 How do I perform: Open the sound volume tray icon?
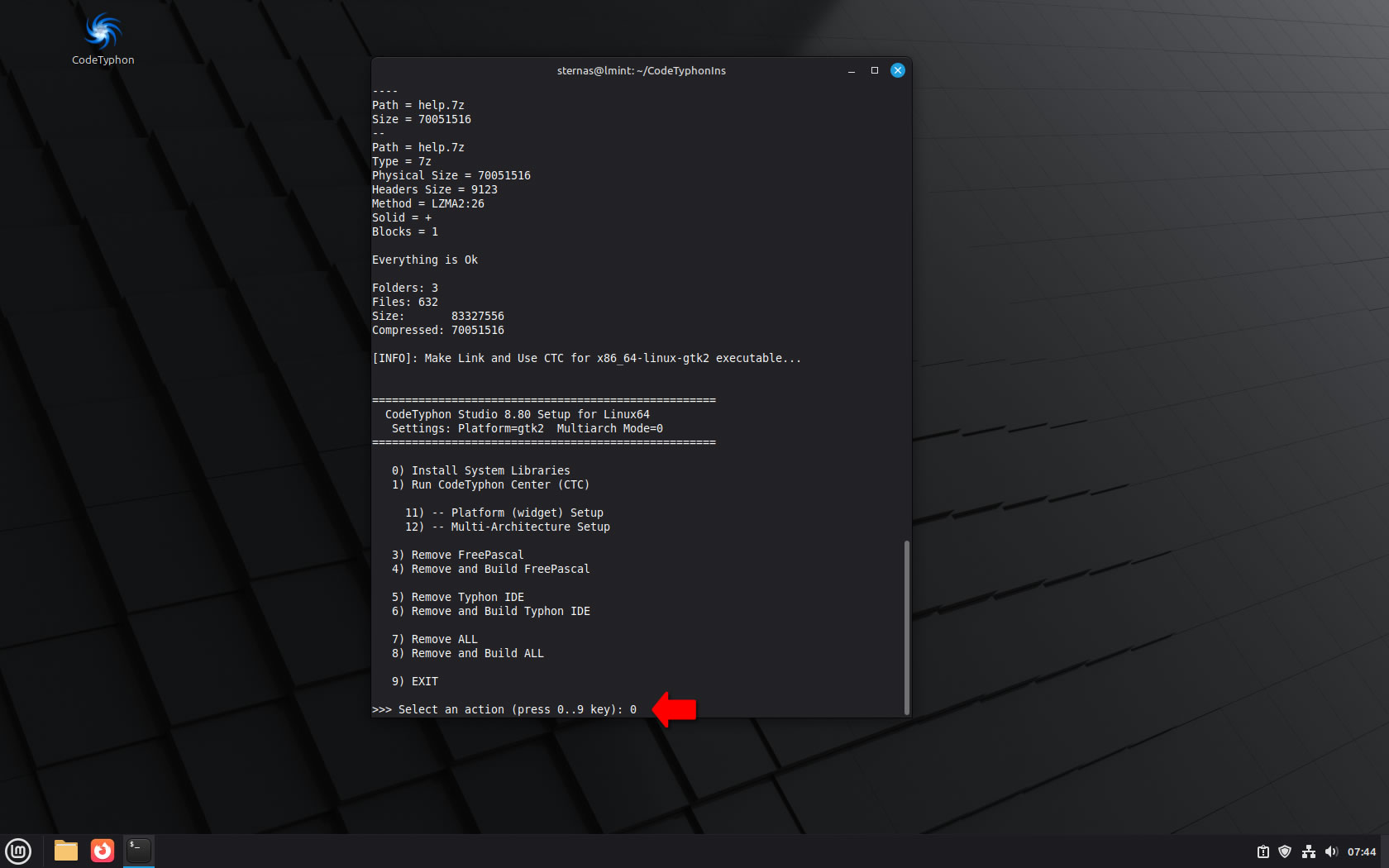coord(1330,851)
